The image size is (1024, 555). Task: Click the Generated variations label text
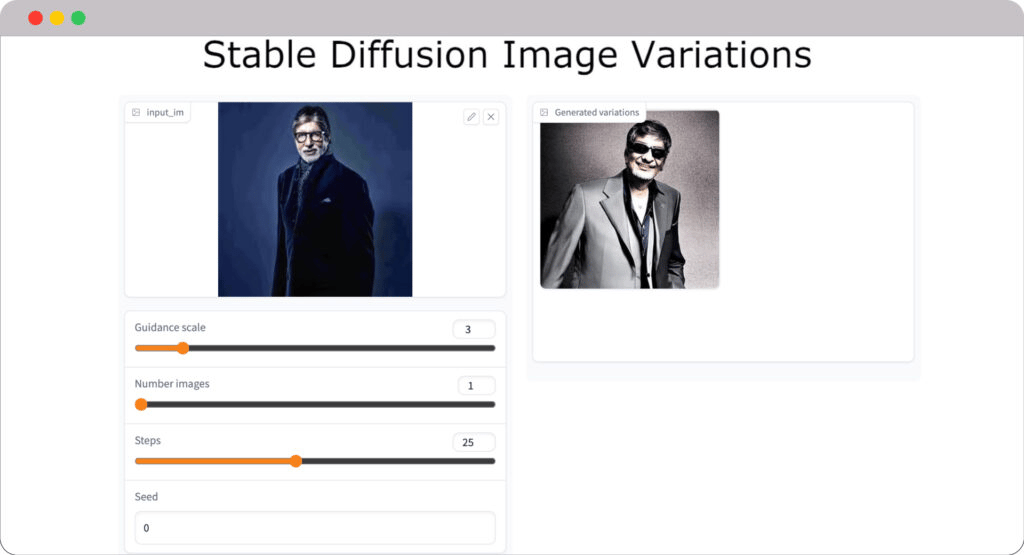(596, 112)
